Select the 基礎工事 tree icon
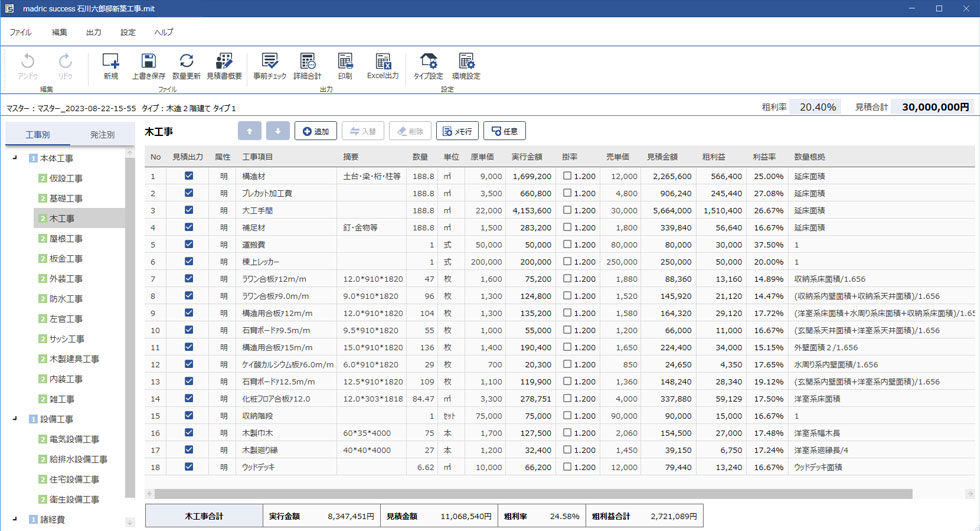Screen dimensions: 980x531 [42, 198]
